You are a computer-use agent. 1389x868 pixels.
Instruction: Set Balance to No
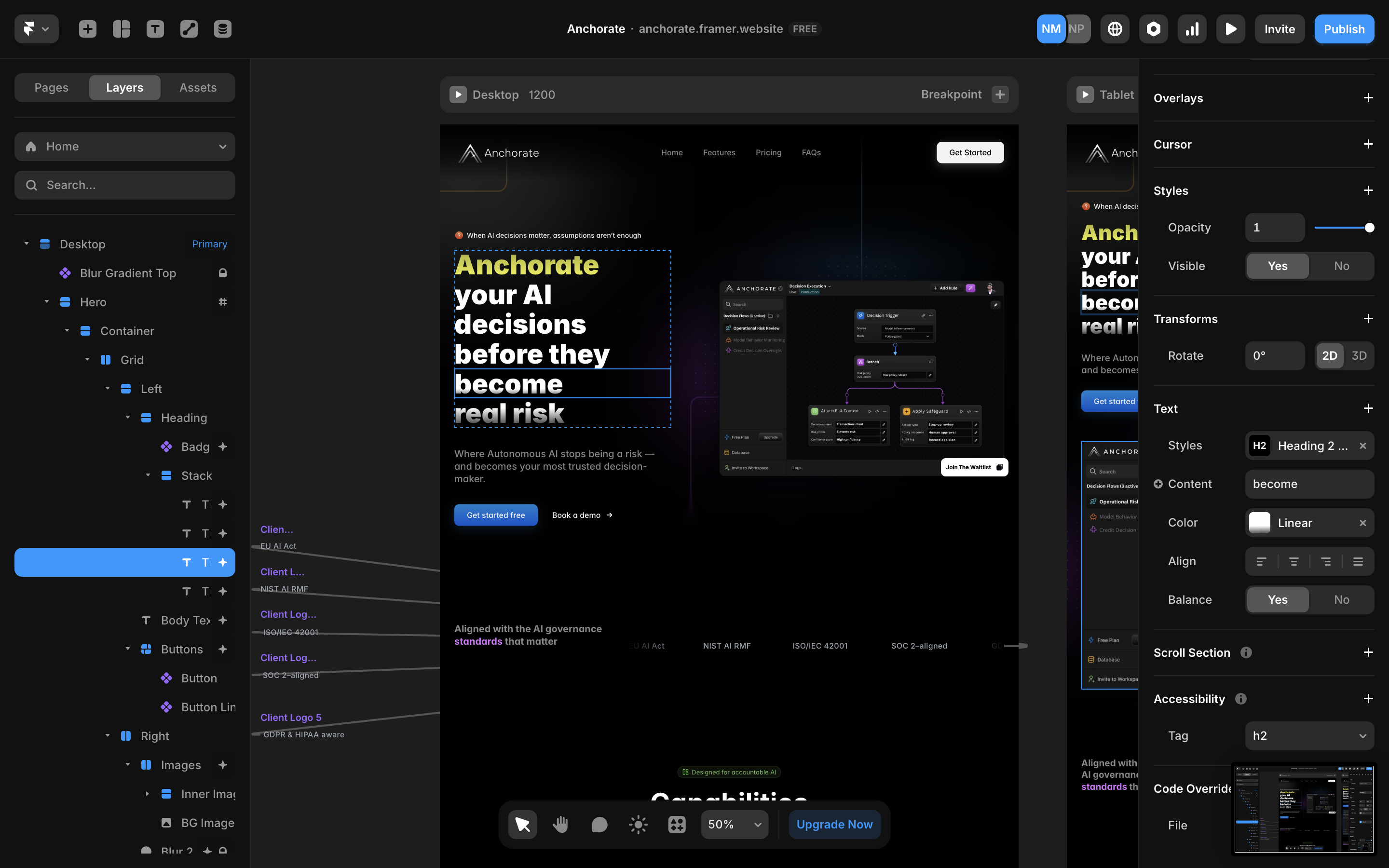[1341, 599]
